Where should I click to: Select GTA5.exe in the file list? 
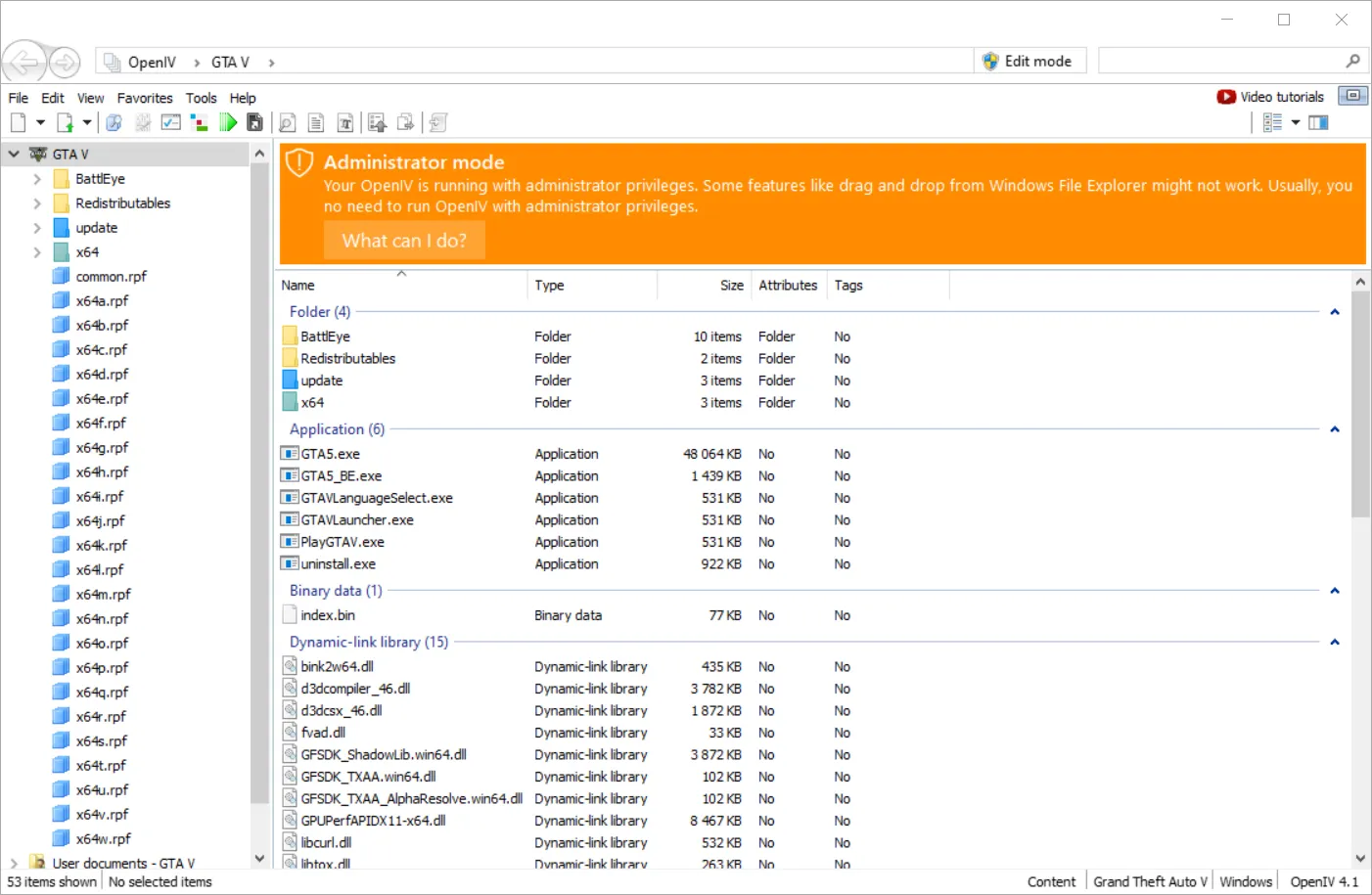[331, 454]
